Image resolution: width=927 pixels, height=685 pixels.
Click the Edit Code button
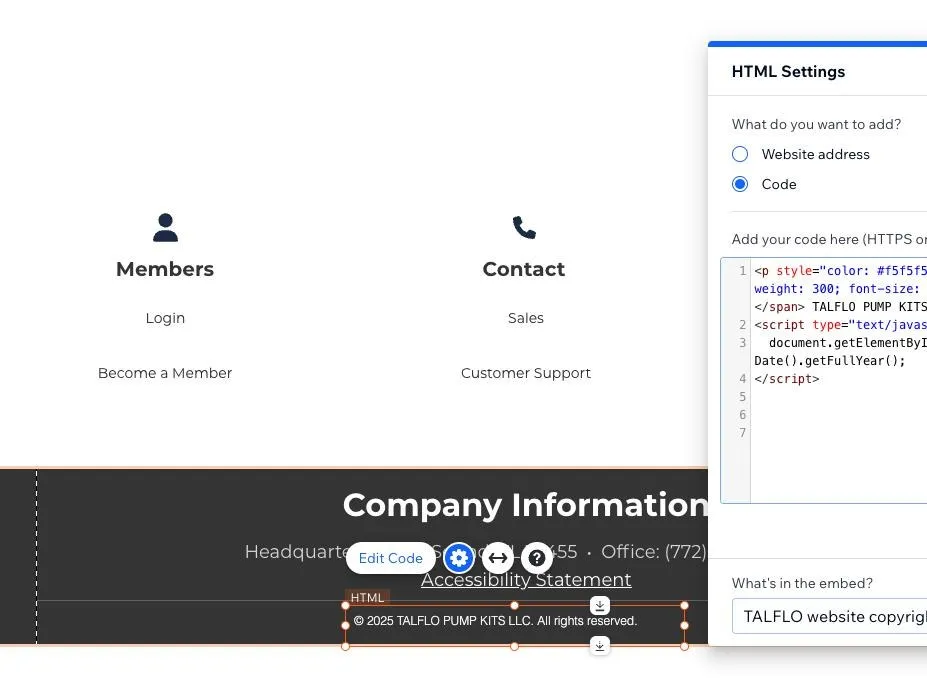coord(391,558)
